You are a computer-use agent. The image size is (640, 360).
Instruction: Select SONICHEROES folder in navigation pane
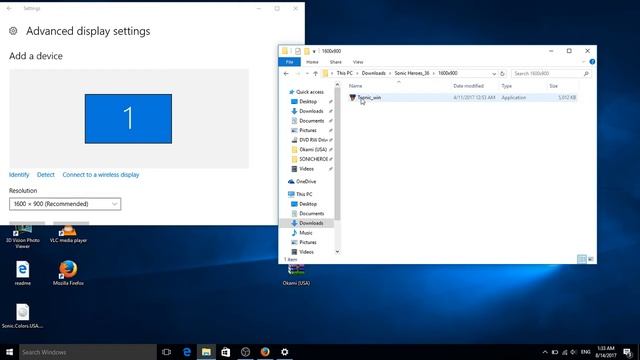tap(313, 159)
